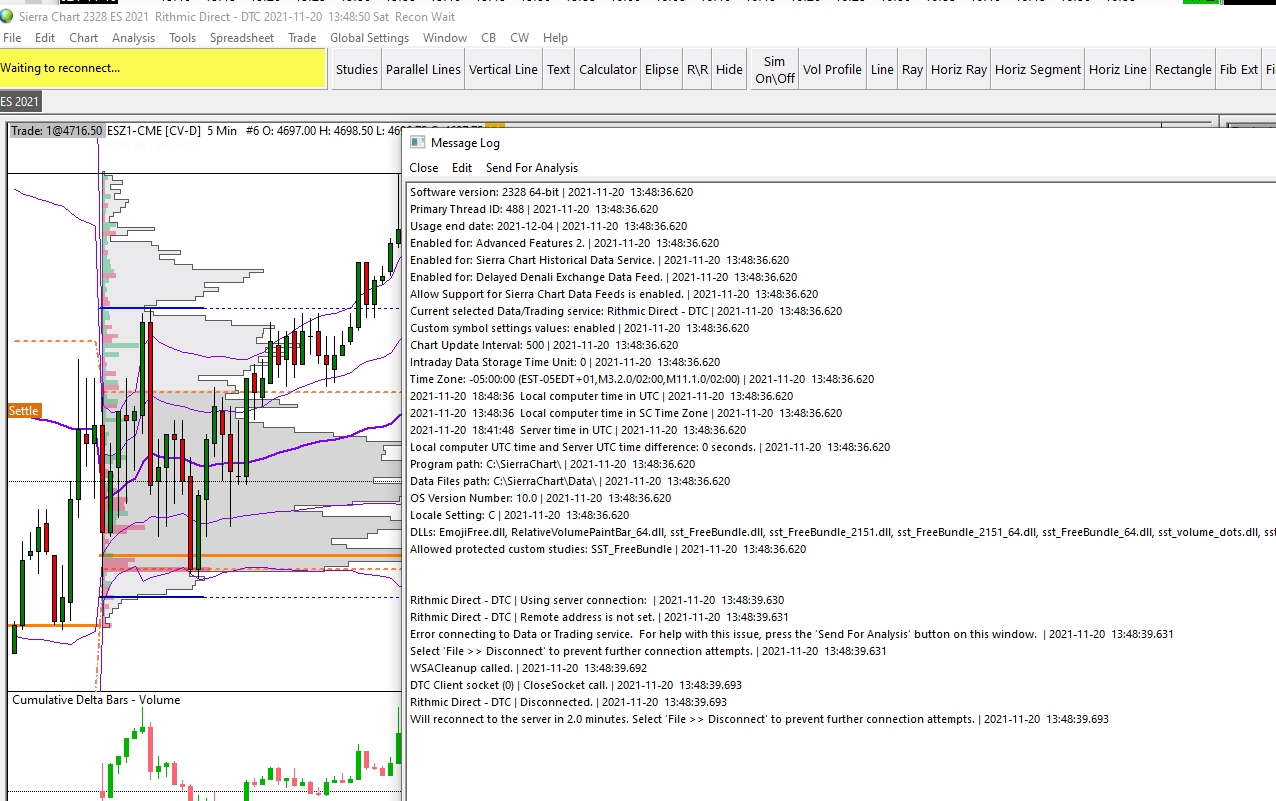Click the 'Program path: C:\SierraChart\' log line
The width and height of the screenshot is (1276, 801).
pyautogui.click(x=552, y=464)
